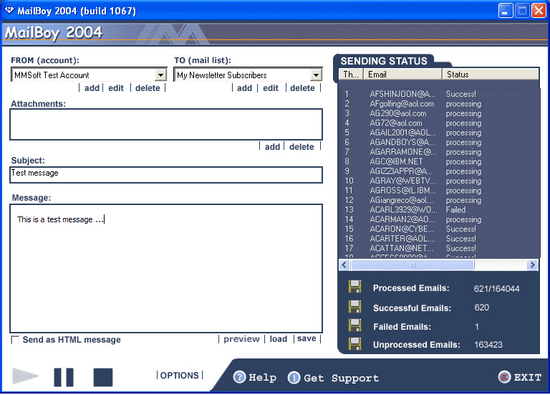
Task: Click the floppy icon beside Unprocessed Emails
Action: tap(355, 344)
